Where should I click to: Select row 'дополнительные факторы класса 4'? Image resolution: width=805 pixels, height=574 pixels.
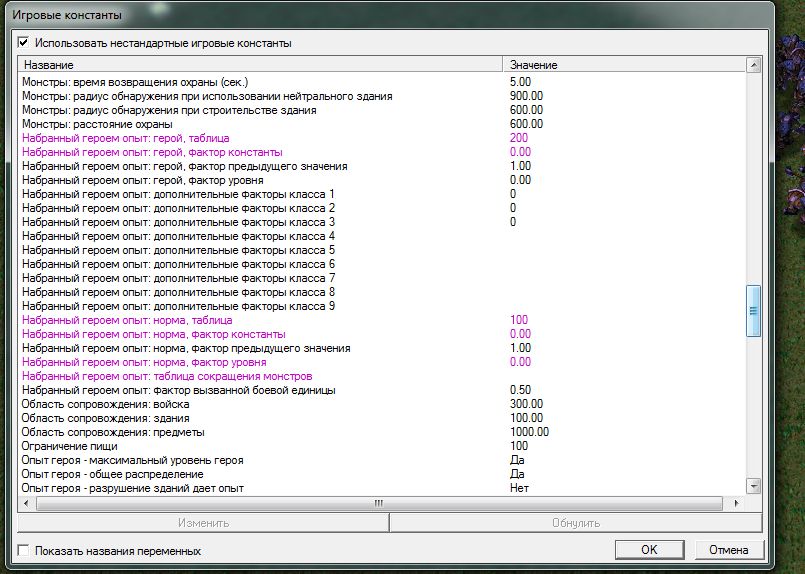point(382,236)
